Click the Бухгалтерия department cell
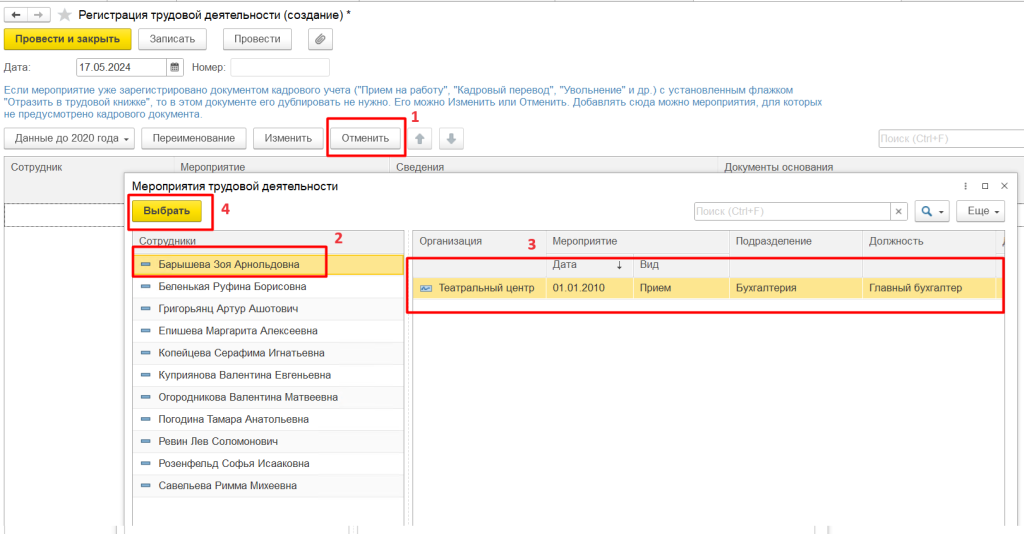Image resolution: width=1024 pixels, height=534 pixels. click(x=795, y=288)
